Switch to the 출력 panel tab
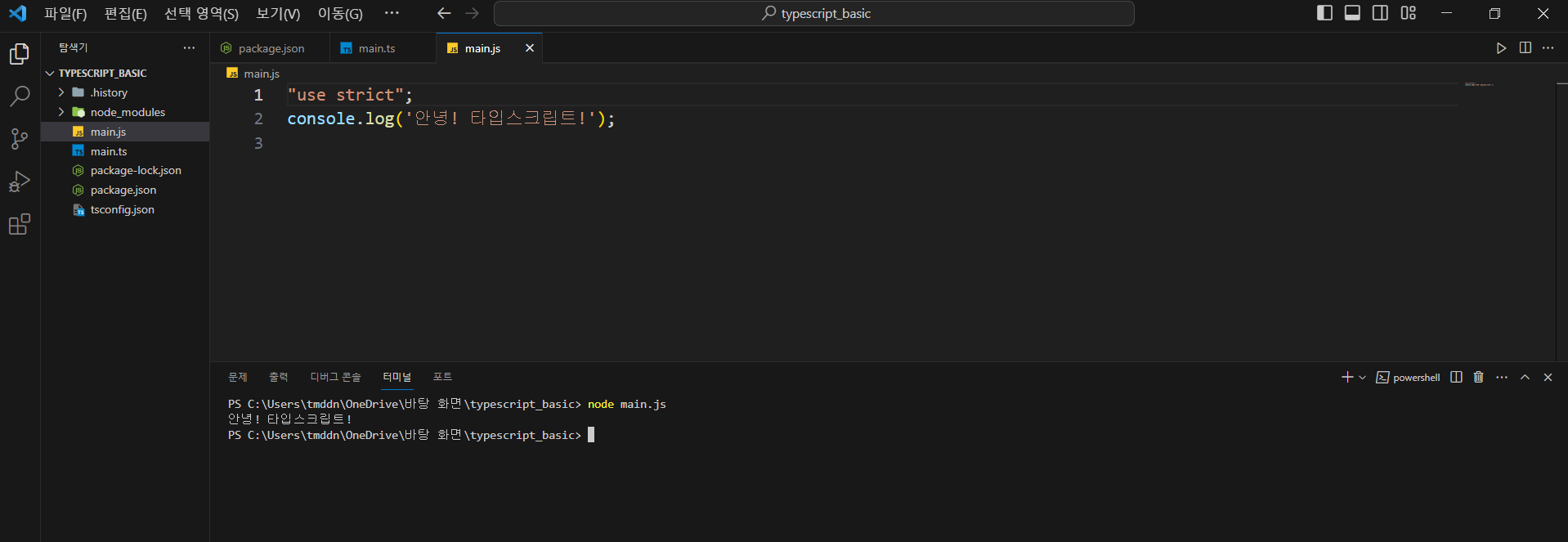The image size is (1568, 542). [279, 377]
